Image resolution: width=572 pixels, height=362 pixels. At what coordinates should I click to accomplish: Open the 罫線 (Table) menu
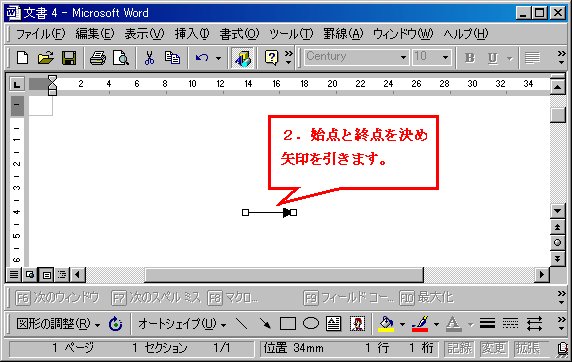tap(343, 34)
